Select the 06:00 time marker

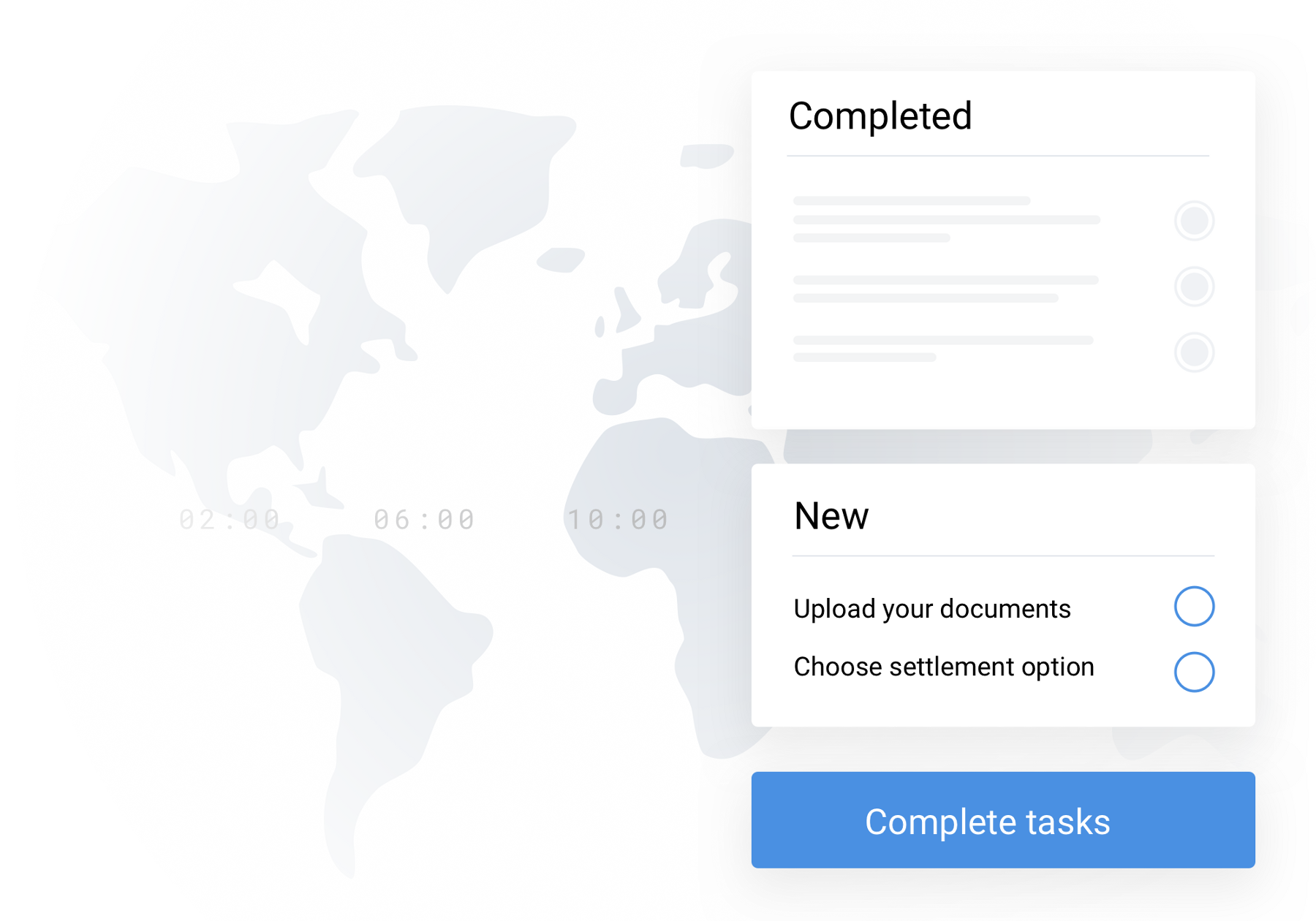(424, 520)
